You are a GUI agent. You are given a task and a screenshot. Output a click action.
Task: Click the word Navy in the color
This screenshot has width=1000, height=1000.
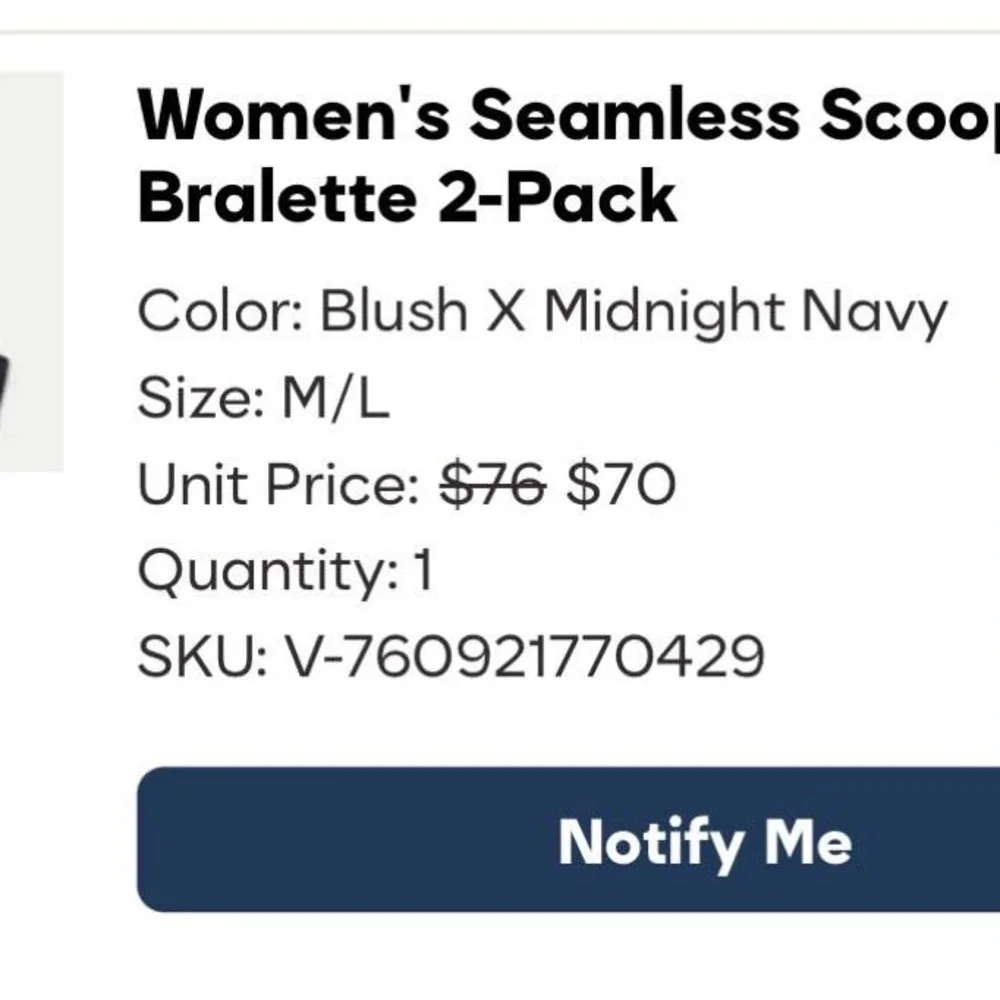[874, 312]
